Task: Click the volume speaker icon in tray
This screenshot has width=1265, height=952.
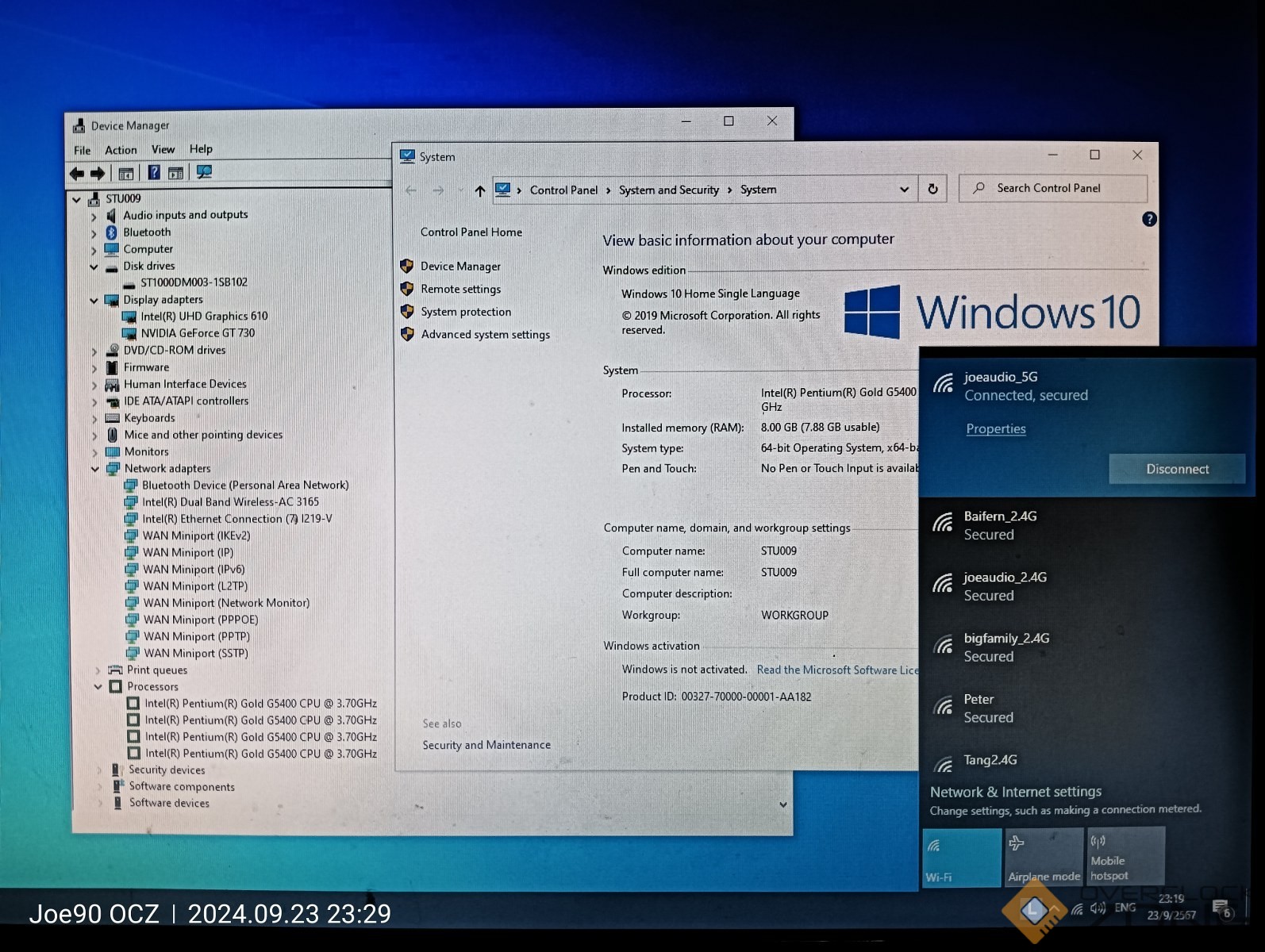Action: click(x=1098, y=908)
